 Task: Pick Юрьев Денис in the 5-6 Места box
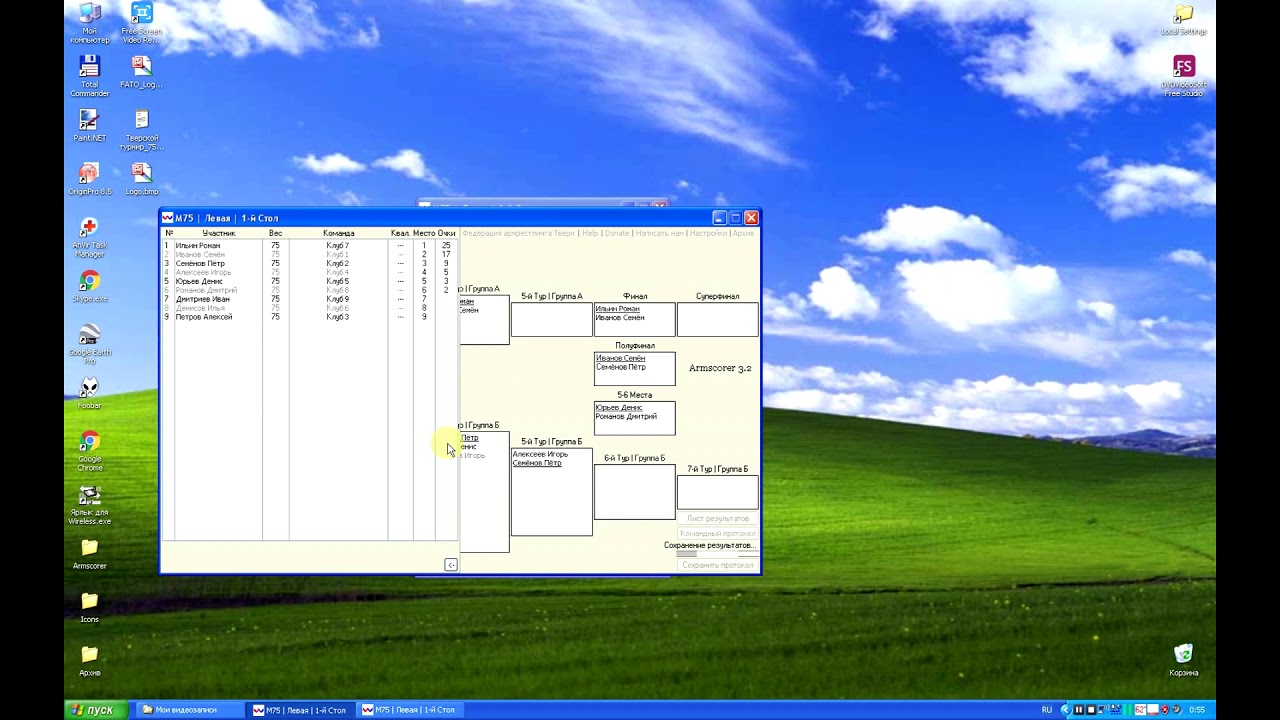619,408
